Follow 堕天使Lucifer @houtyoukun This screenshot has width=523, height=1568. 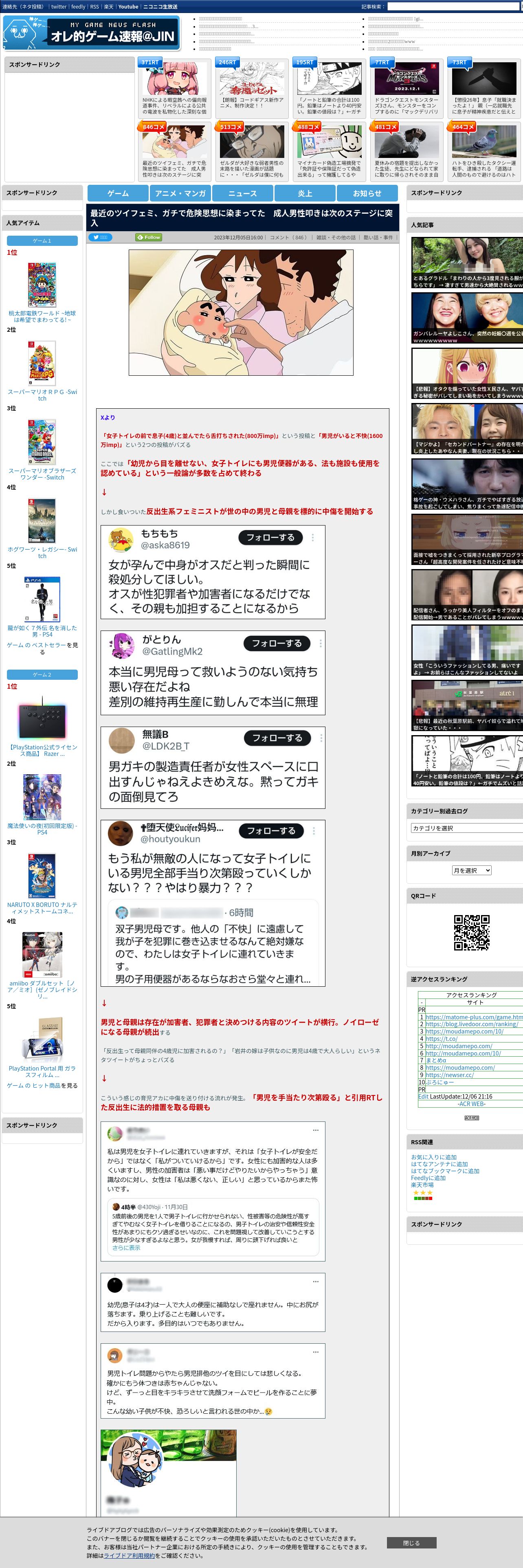[x=271, y=831]
